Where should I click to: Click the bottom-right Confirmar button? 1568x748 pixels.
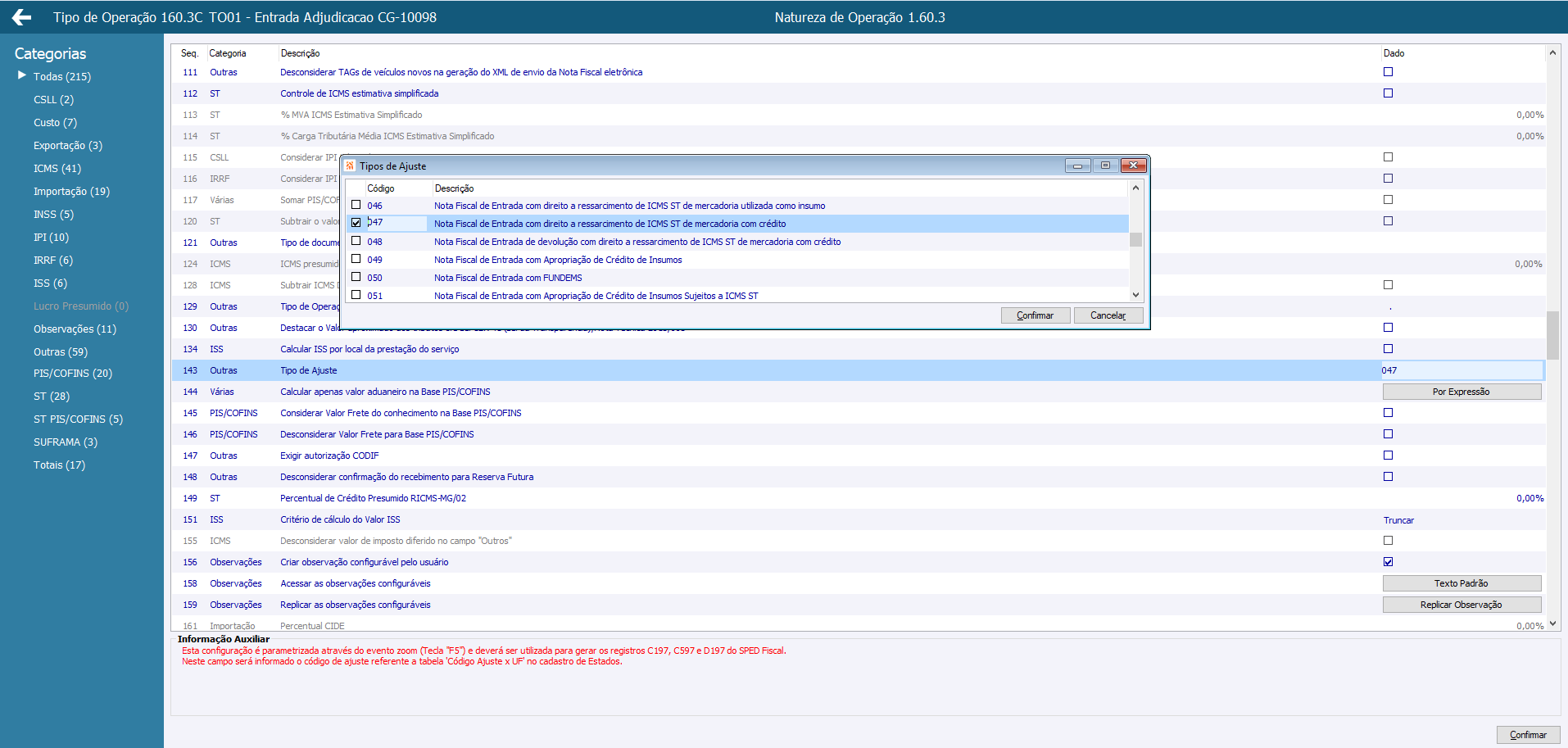(x=1529, y=735)
